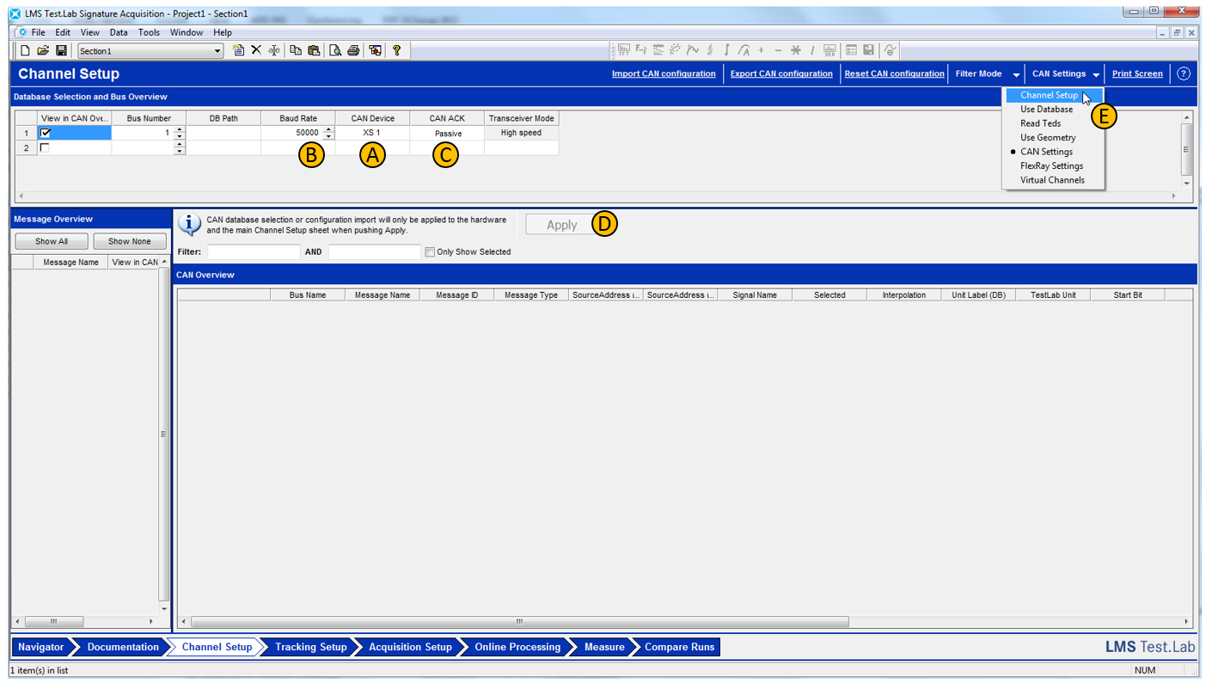1205x681 pixels.
Task: Open the Data menu
Action: tap(119, 32)
